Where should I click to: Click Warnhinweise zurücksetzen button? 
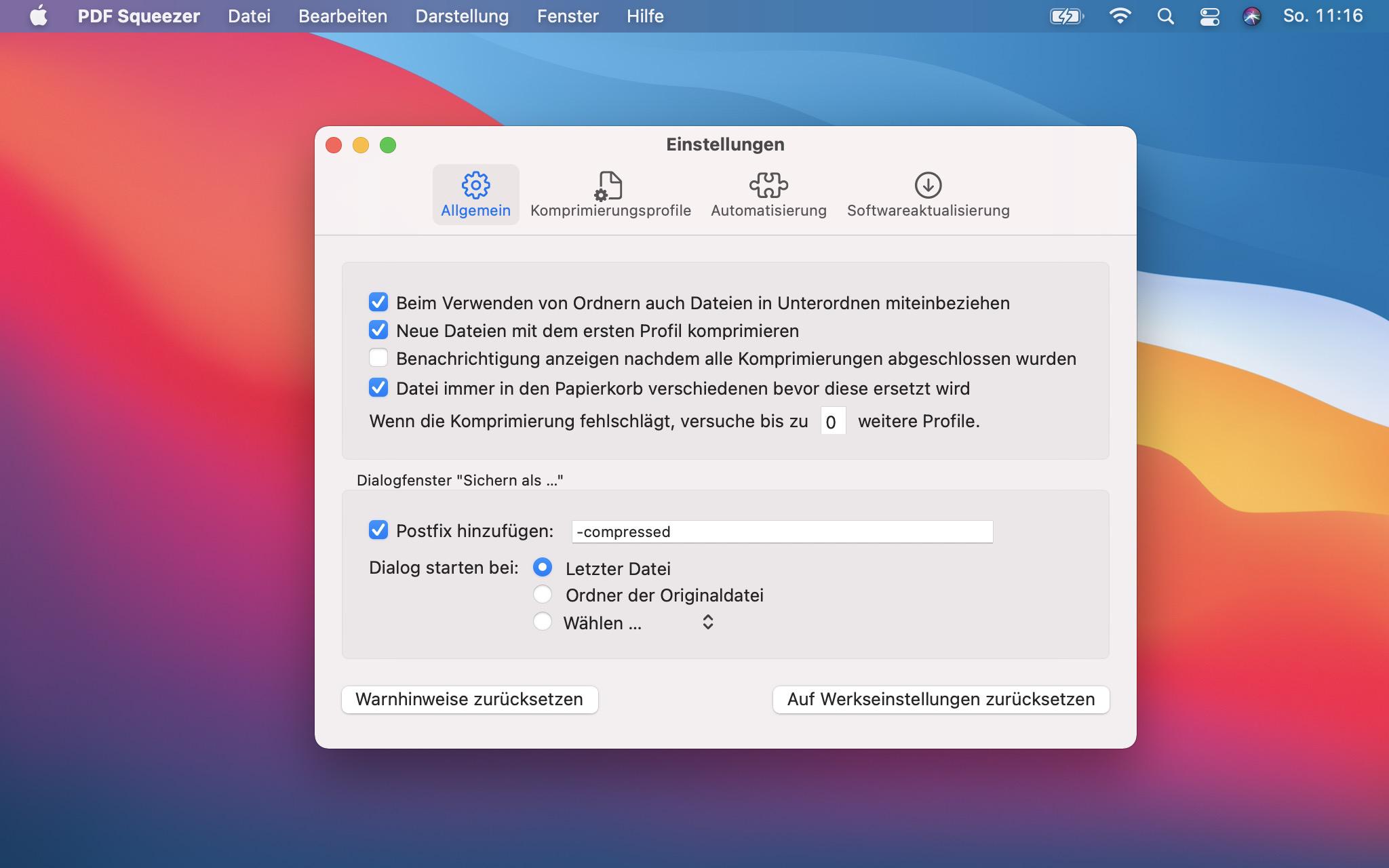point(469,699)
